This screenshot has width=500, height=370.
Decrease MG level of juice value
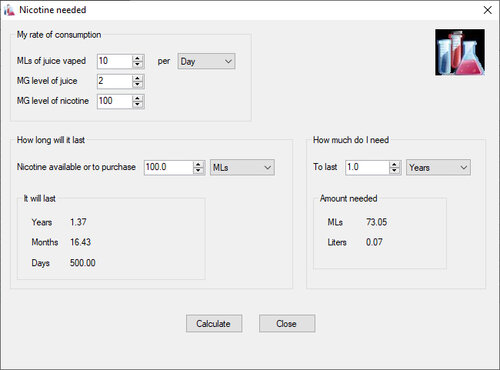coord(137,85)
